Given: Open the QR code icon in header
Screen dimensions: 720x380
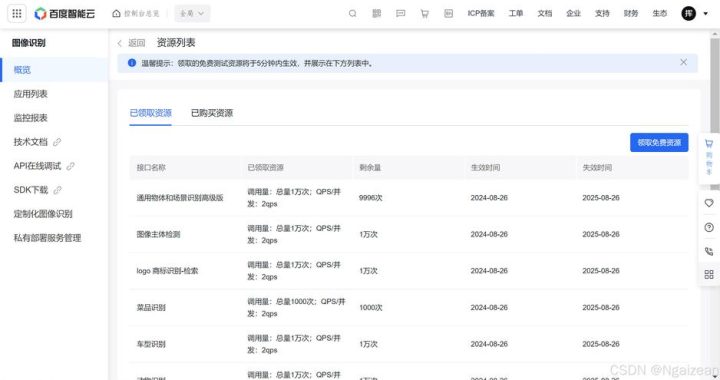Looking at the screenshot, I should [x=377, y=13].
